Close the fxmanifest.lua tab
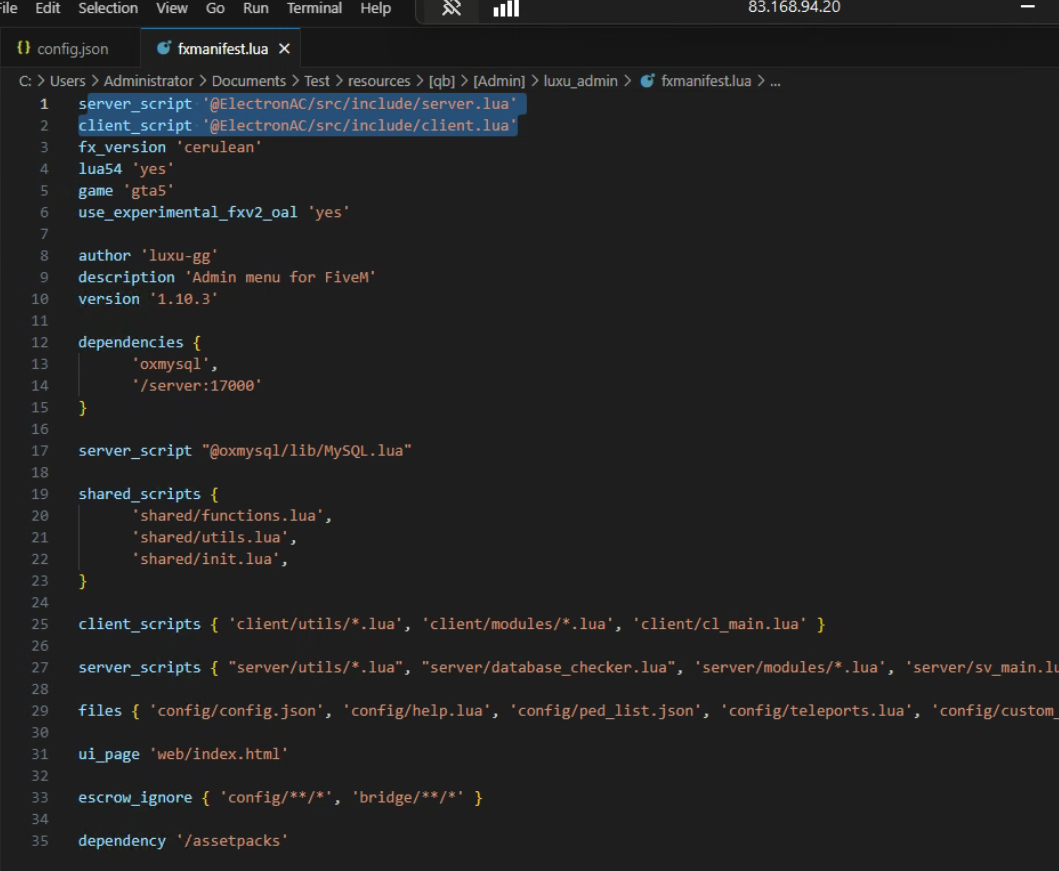Image resolution: width=1059 pixels, height=871 pixels. click(284, 49)
